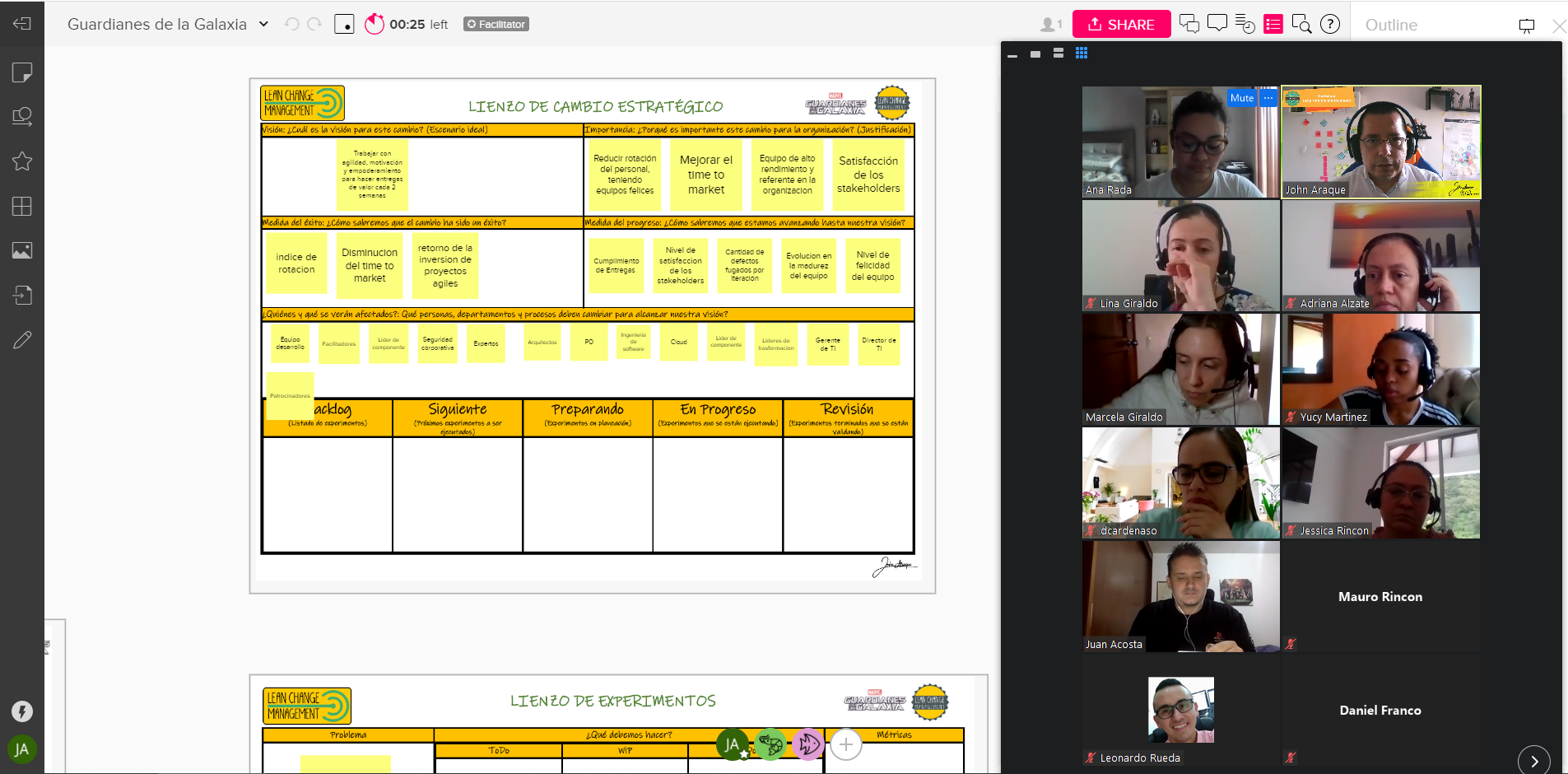The image size is (1568, 774).
Task: Open the images tool in the sidebar
Action: 22,250
